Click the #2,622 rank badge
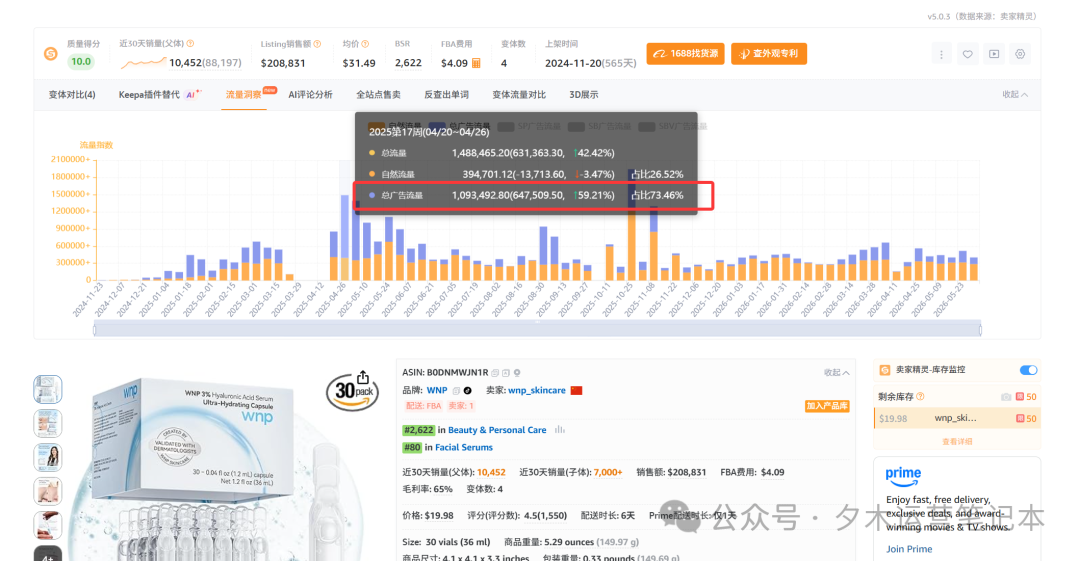Screen dimensions: 1080x561 (419, 430)
